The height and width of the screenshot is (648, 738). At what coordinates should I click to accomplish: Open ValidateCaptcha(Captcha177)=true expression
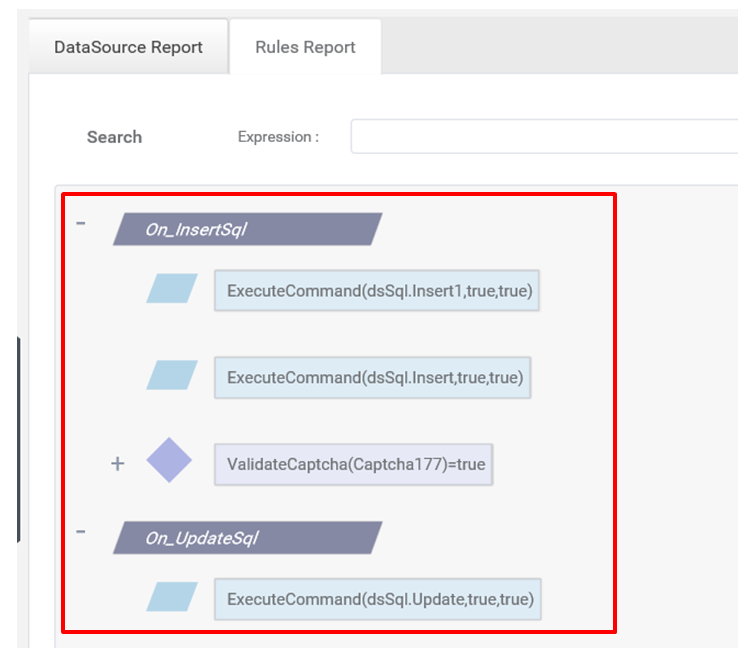(353, 464)
